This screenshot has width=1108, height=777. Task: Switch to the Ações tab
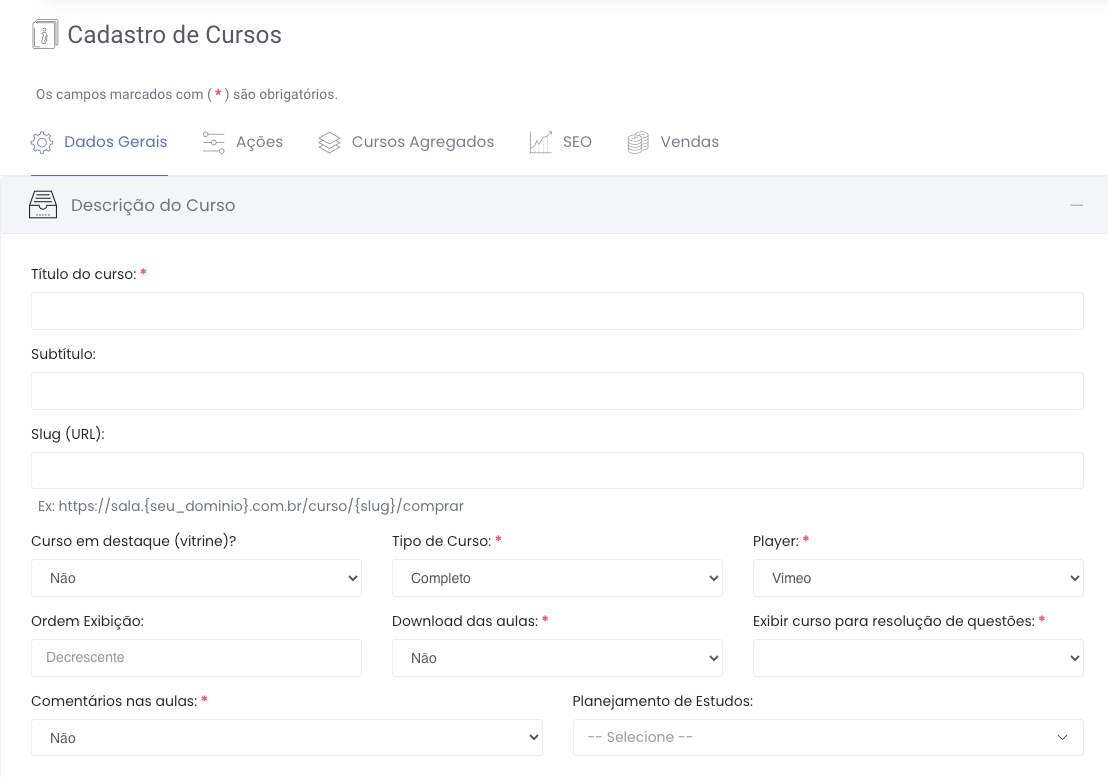pyautogui.click(x=259, y=142)
